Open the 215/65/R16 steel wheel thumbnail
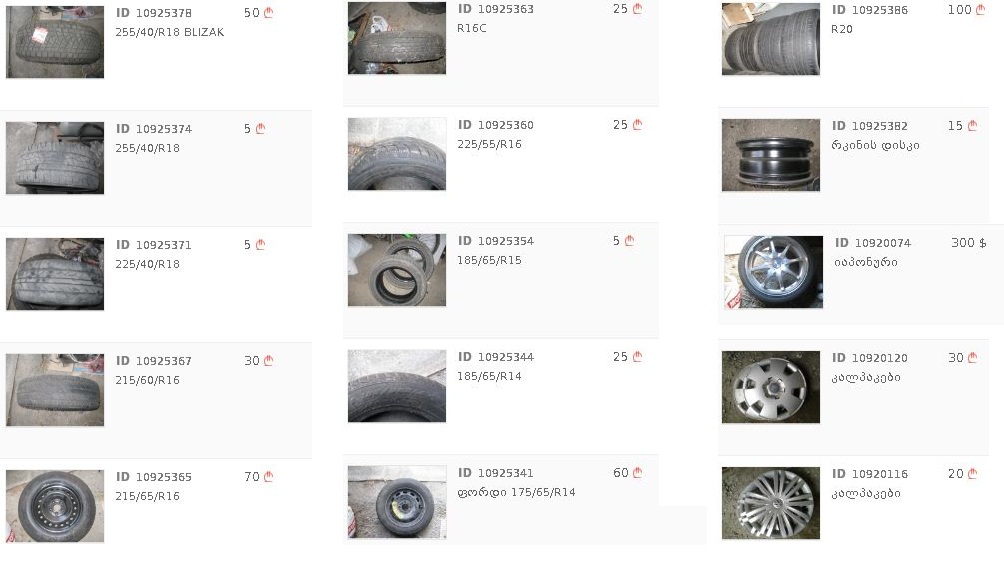Image resolution: width=1004 pixels, height=572 pixels. pos(55,506)
